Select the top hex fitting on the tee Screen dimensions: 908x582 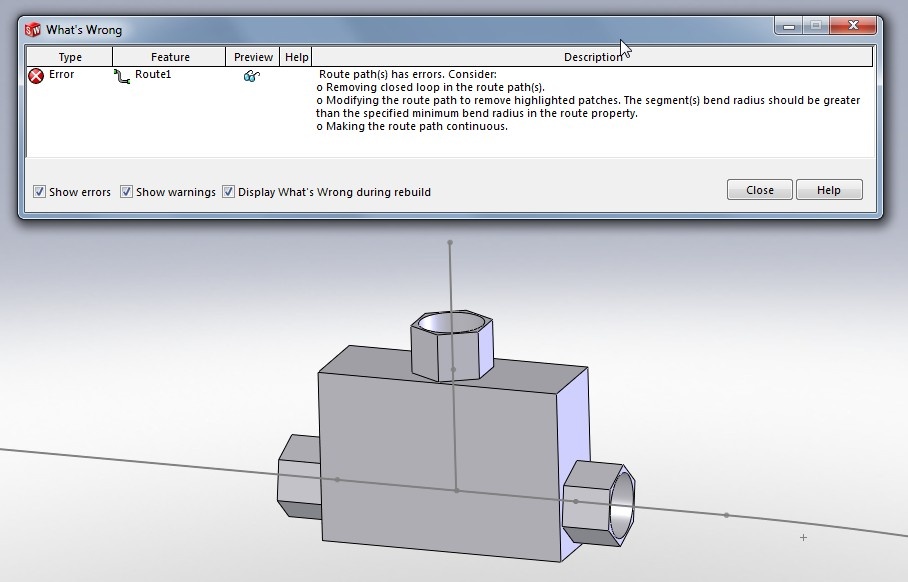point(452,346)
